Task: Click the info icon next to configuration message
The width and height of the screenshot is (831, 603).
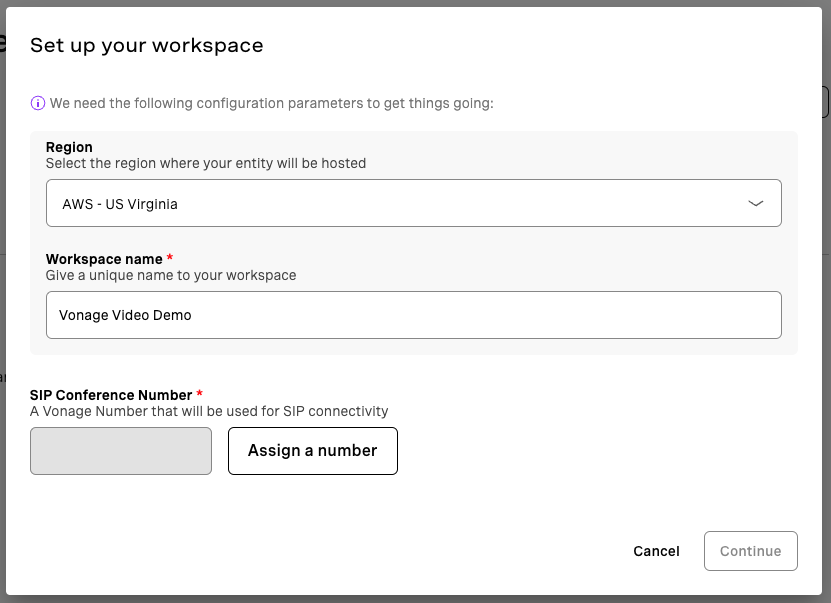Action: [37, 103]
